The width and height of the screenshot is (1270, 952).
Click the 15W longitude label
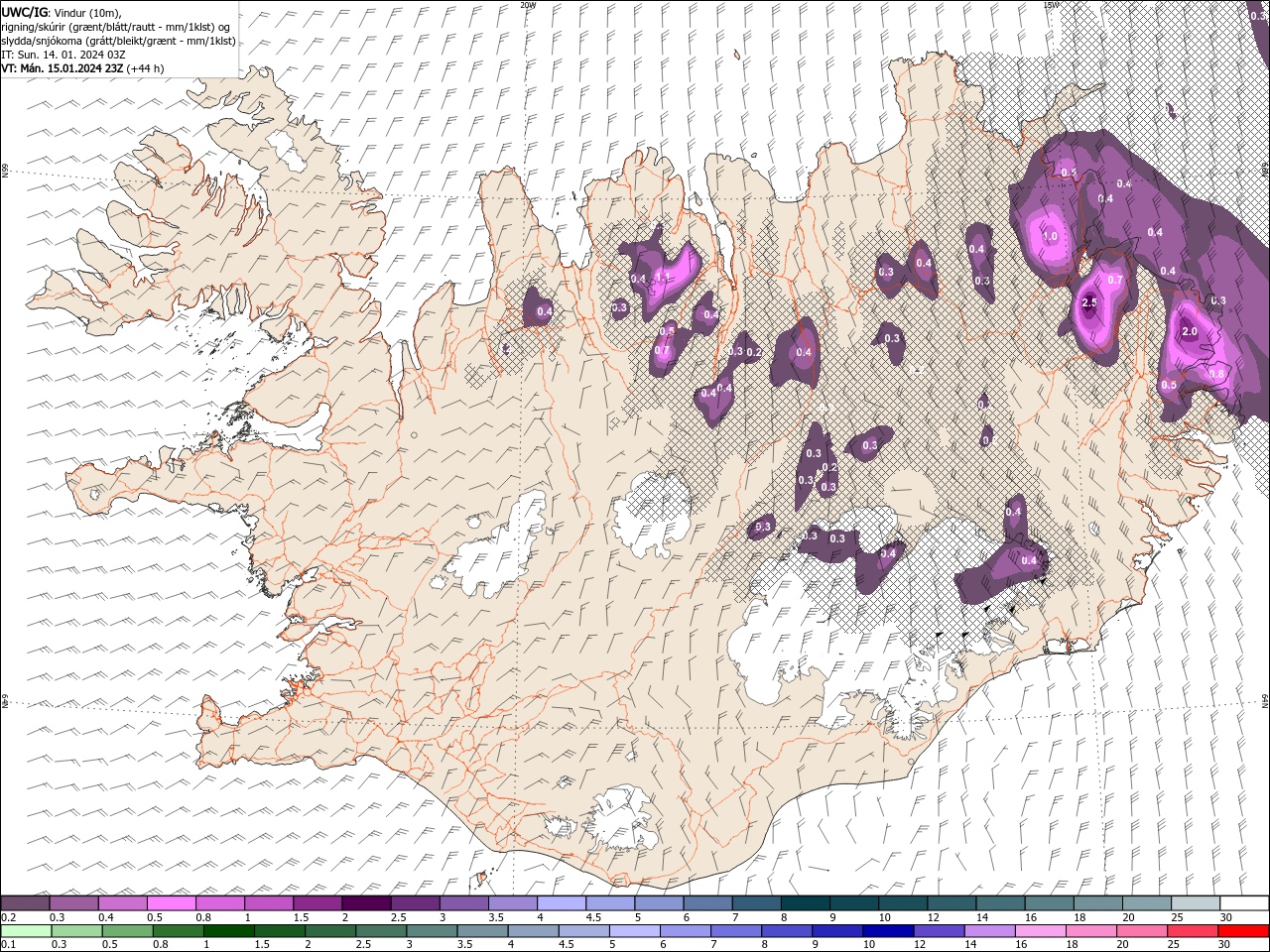point(1050,5)
